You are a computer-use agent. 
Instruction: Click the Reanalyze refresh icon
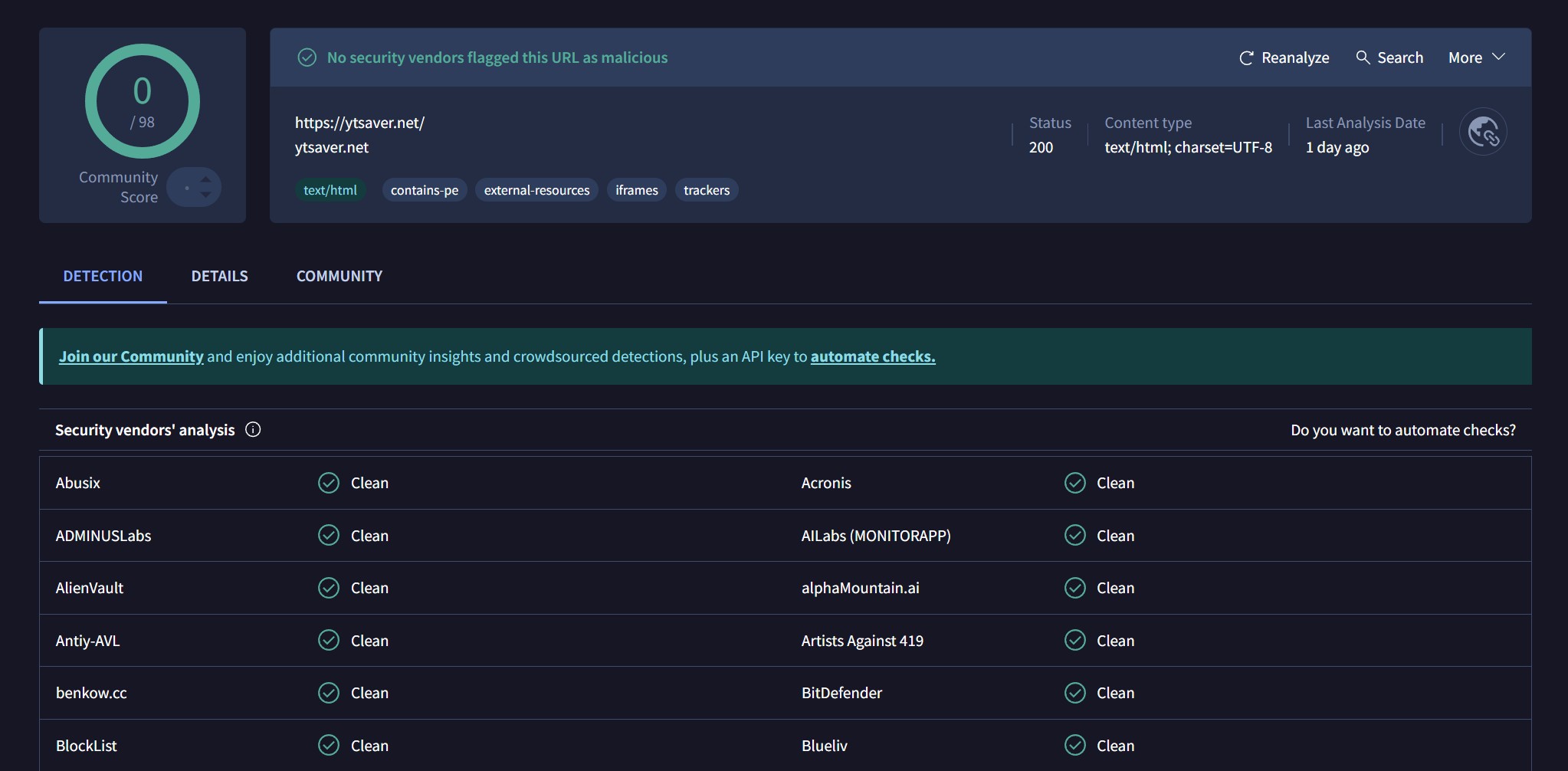tap(1246, 58)
